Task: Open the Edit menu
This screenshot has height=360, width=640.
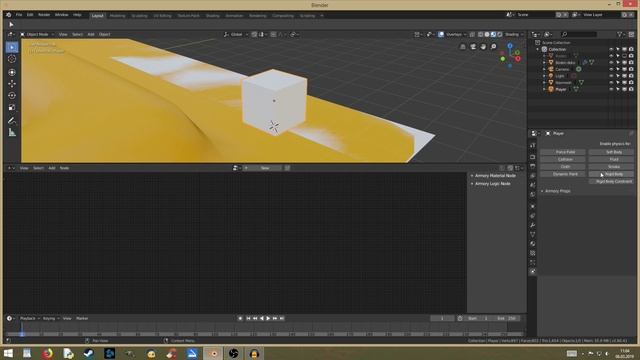Action: tap(30, 15)
